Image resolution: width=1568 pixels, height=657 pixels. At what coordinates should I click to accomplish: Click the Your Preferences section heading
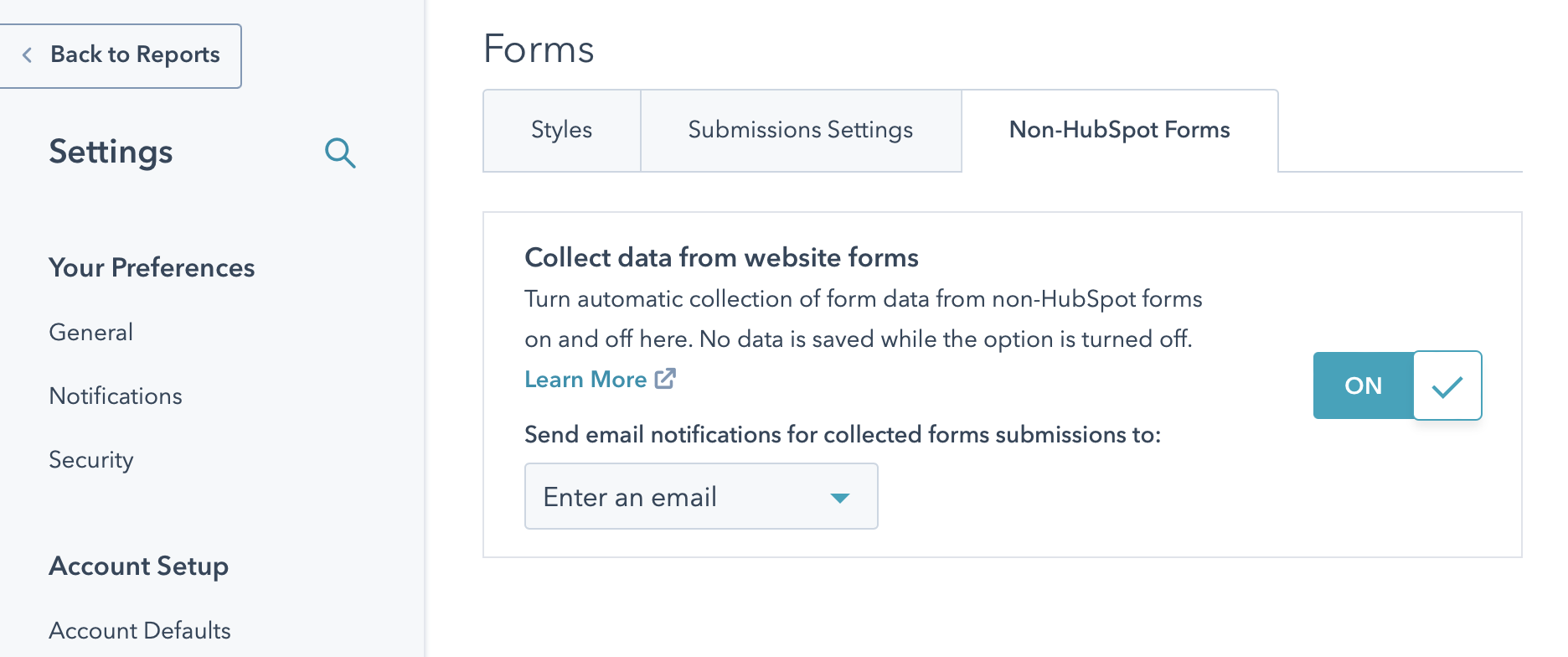152,267
